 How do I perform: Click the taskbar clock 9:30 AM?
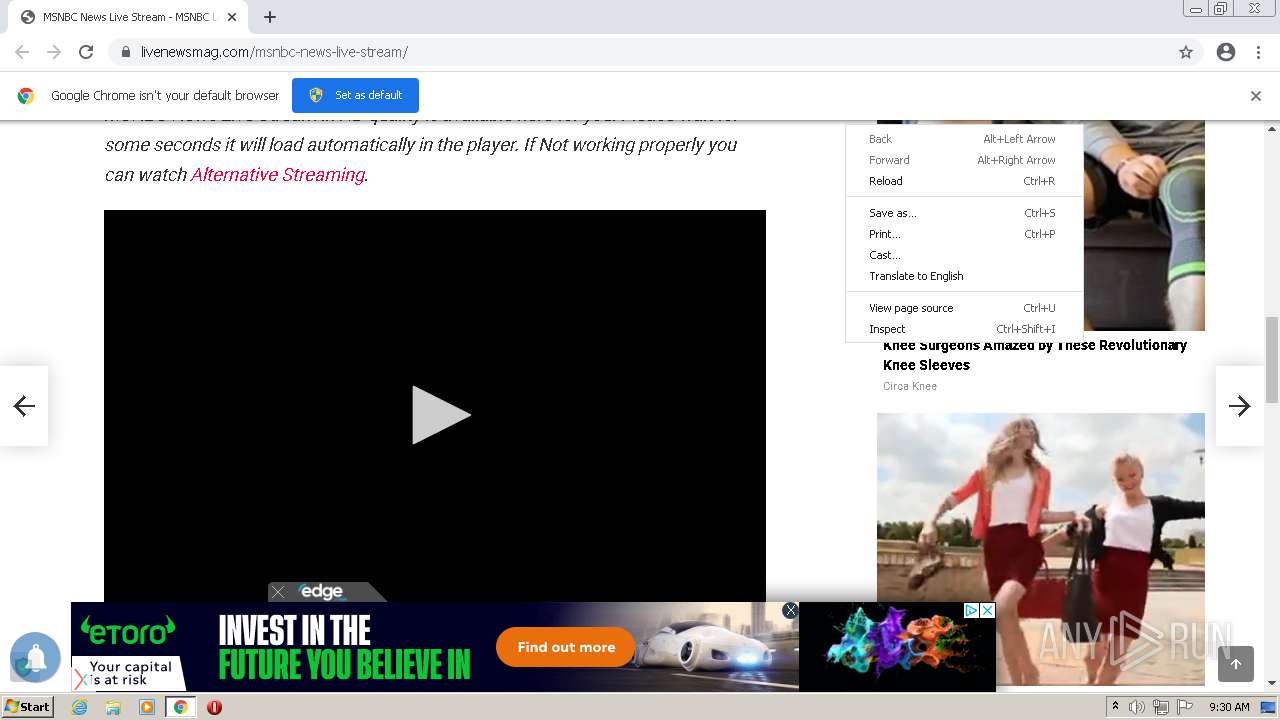[x=1229, y=707]
